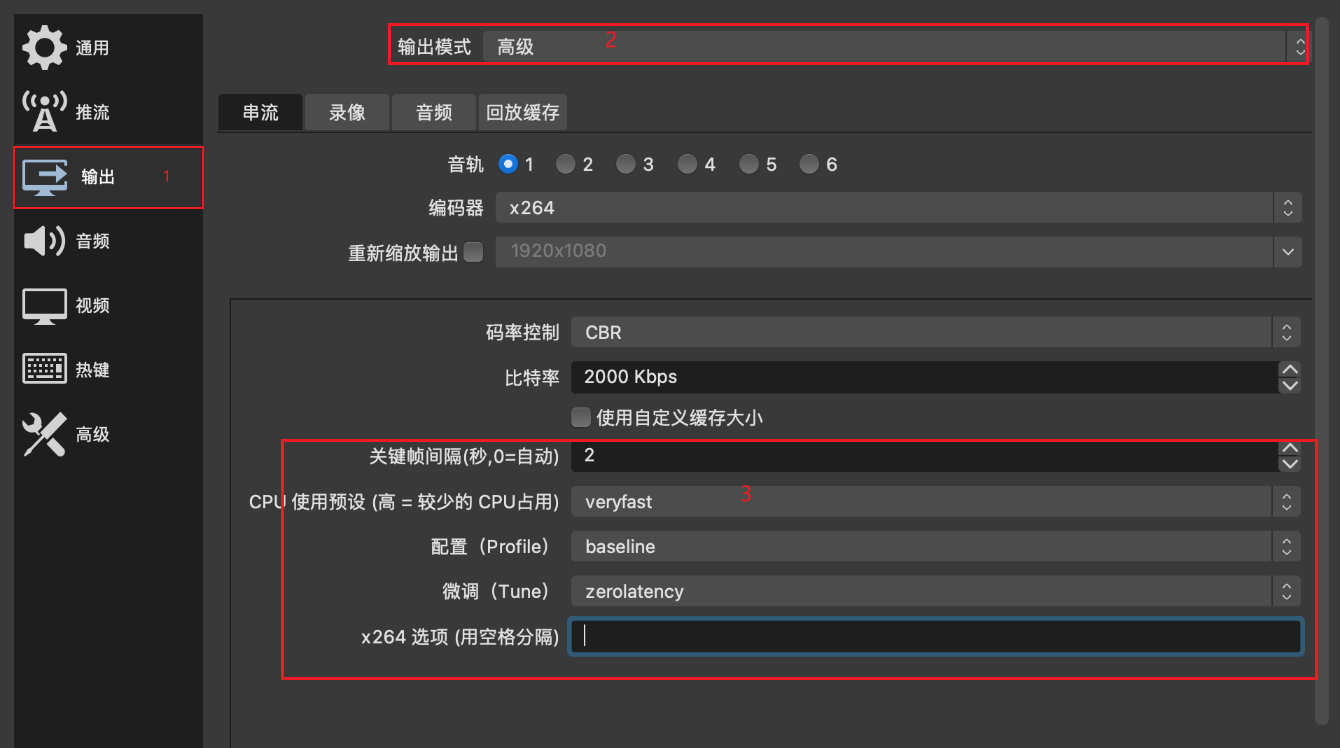Screen dimensions: 1340x748
Task: Open the CPU 使用预设 veryfast dropdown
Action: coord(936,502)
